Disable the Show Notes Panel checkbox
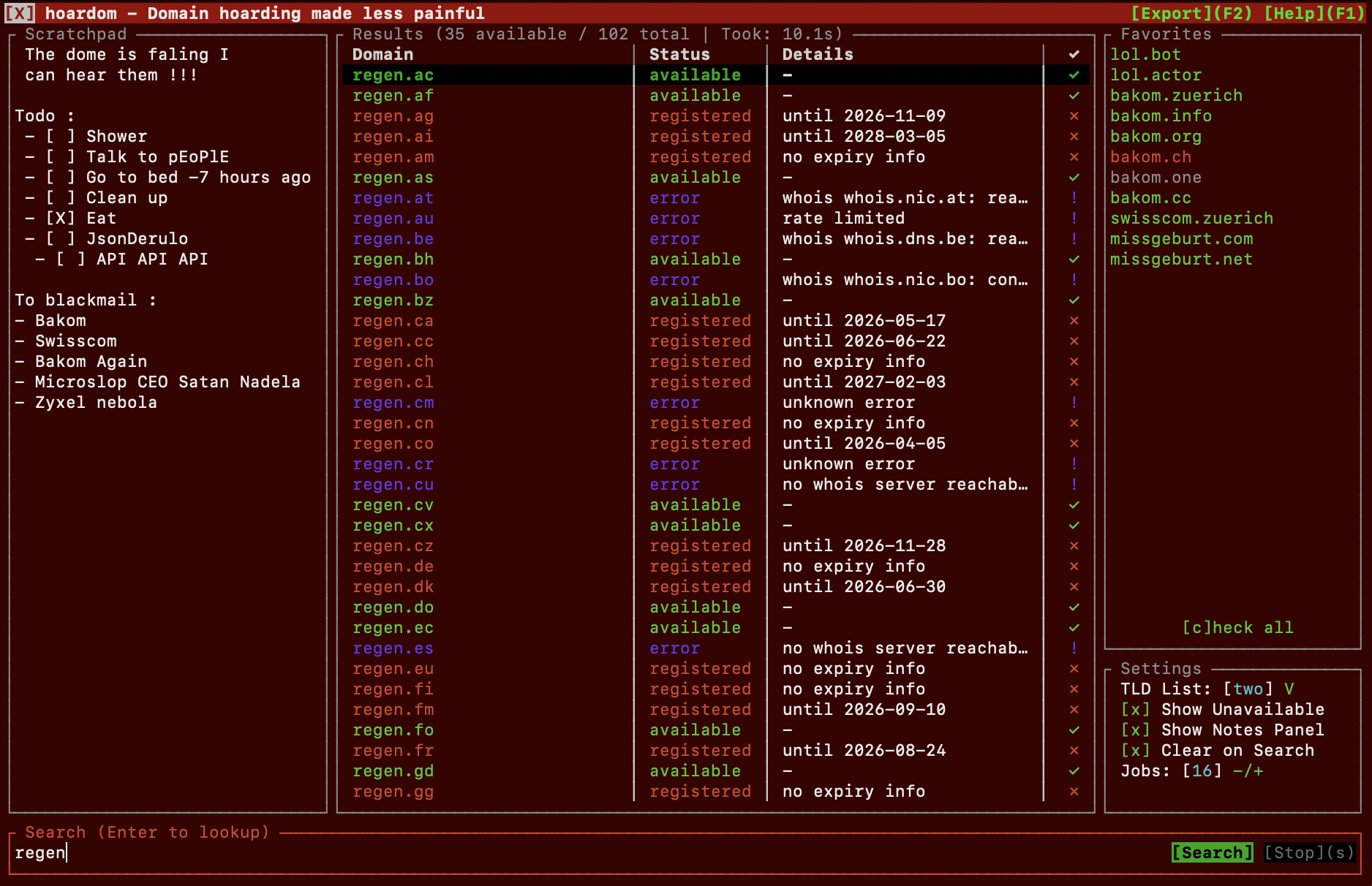 click(x=1135, y=730)
